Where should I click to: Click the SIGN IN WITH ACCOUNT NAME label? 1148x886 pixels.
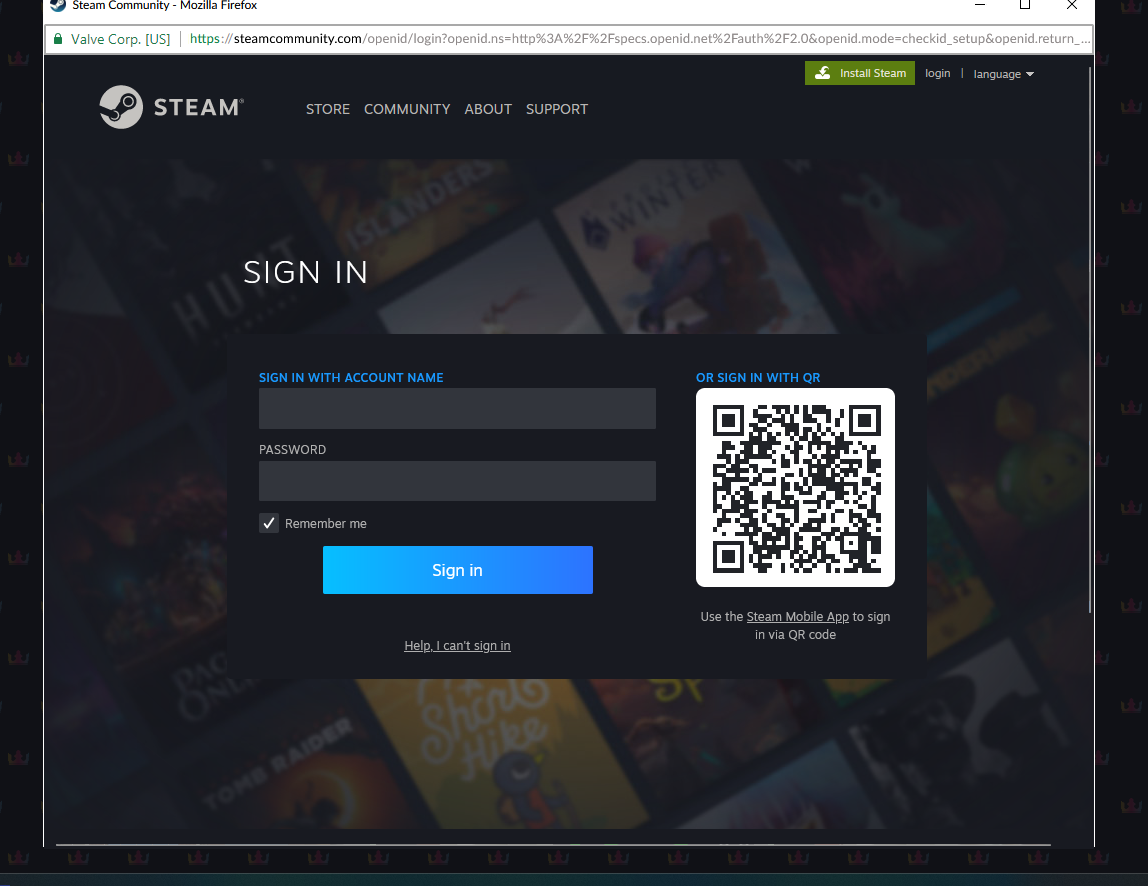point(351,378)
